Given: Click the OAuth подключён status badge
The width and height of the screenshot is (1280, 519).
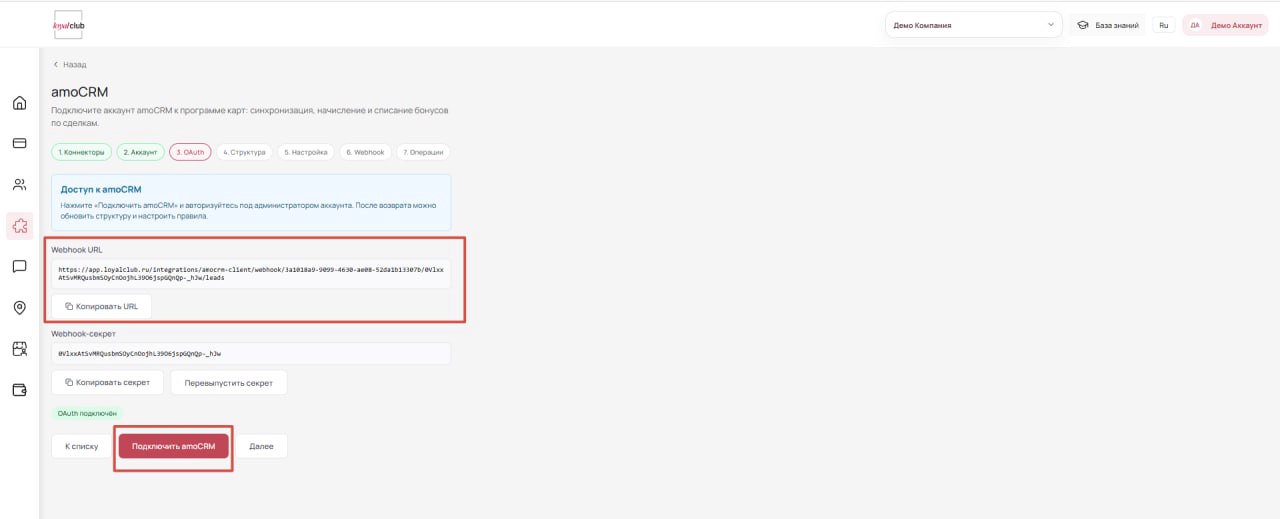Looking at the screenshot, I should point(88,413).
